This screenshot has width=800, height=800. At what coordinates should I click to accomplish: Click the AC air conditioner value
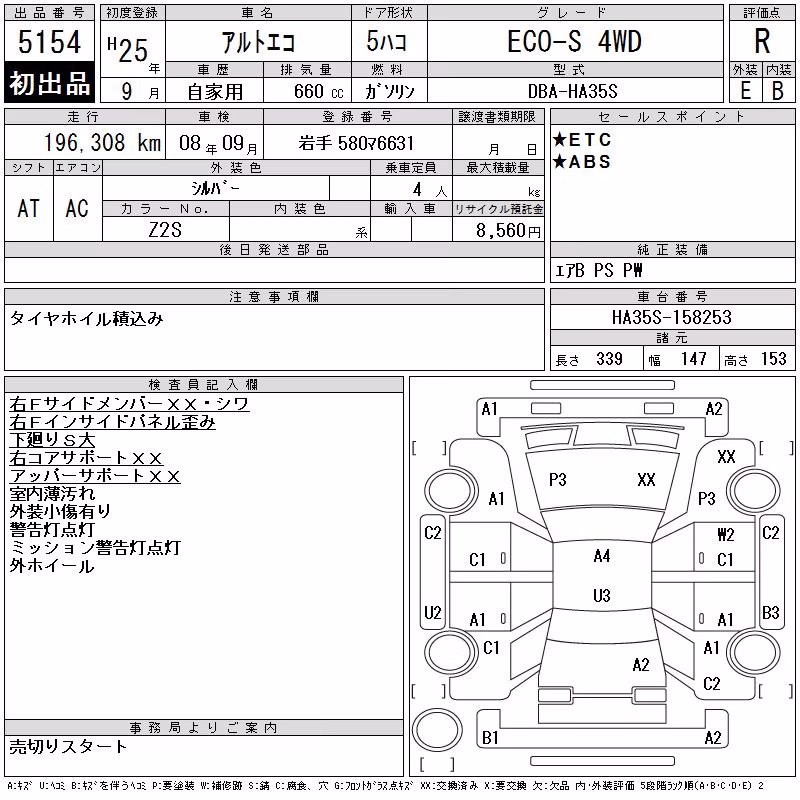pyautogui.click(x=77, y=208)
